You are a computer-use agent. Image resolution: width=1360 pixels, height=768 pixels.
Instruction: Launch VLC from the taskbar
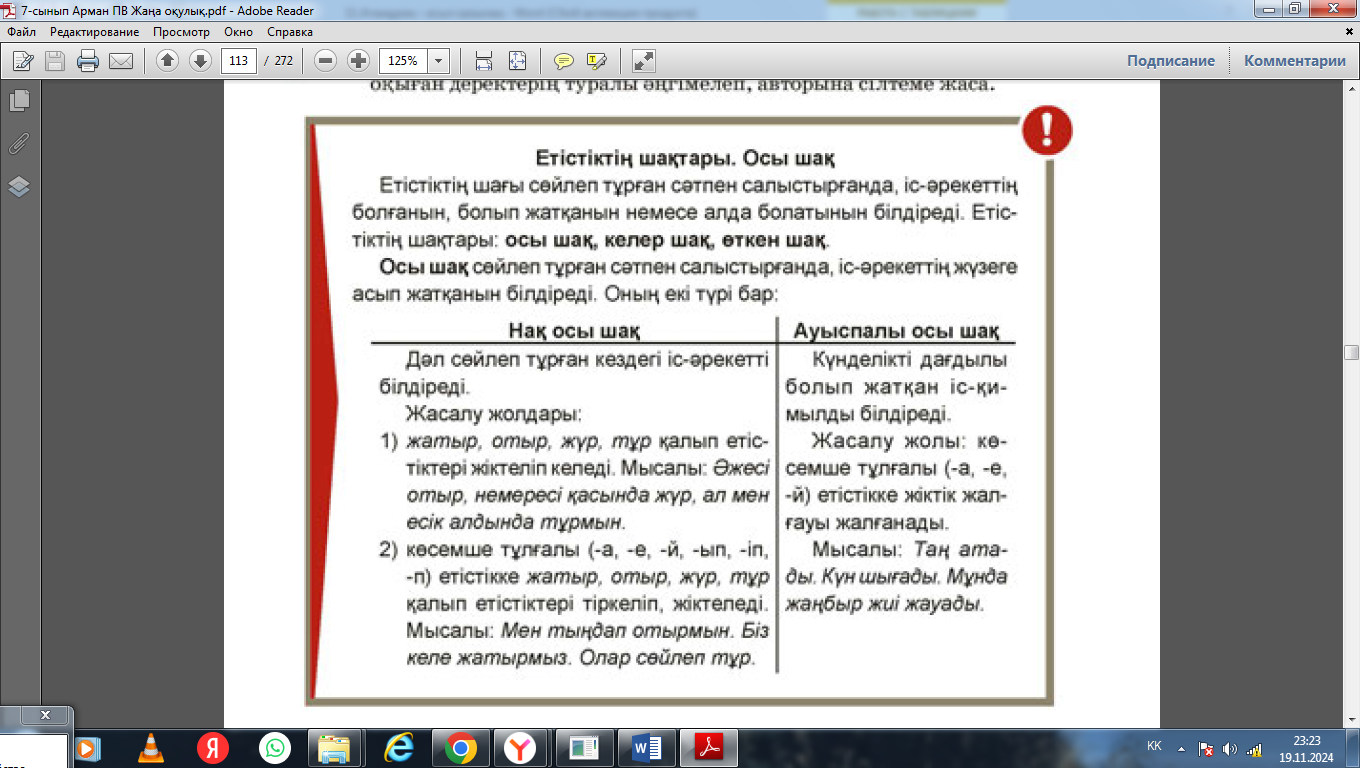[150, 747]
